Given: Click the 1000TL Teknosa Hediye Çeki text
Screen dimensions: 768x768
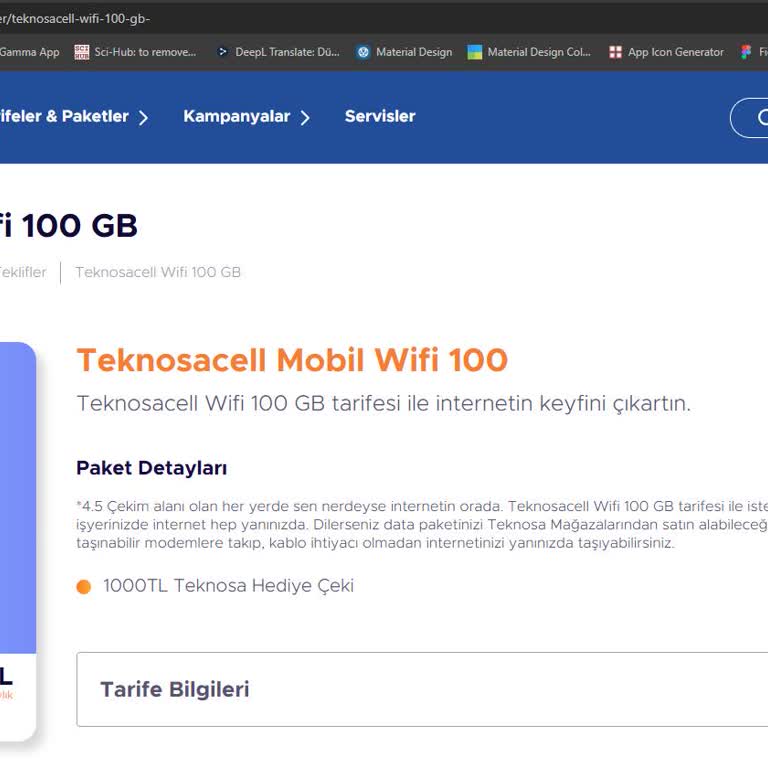Looking at the screenshot, I should tap(228, 586).
